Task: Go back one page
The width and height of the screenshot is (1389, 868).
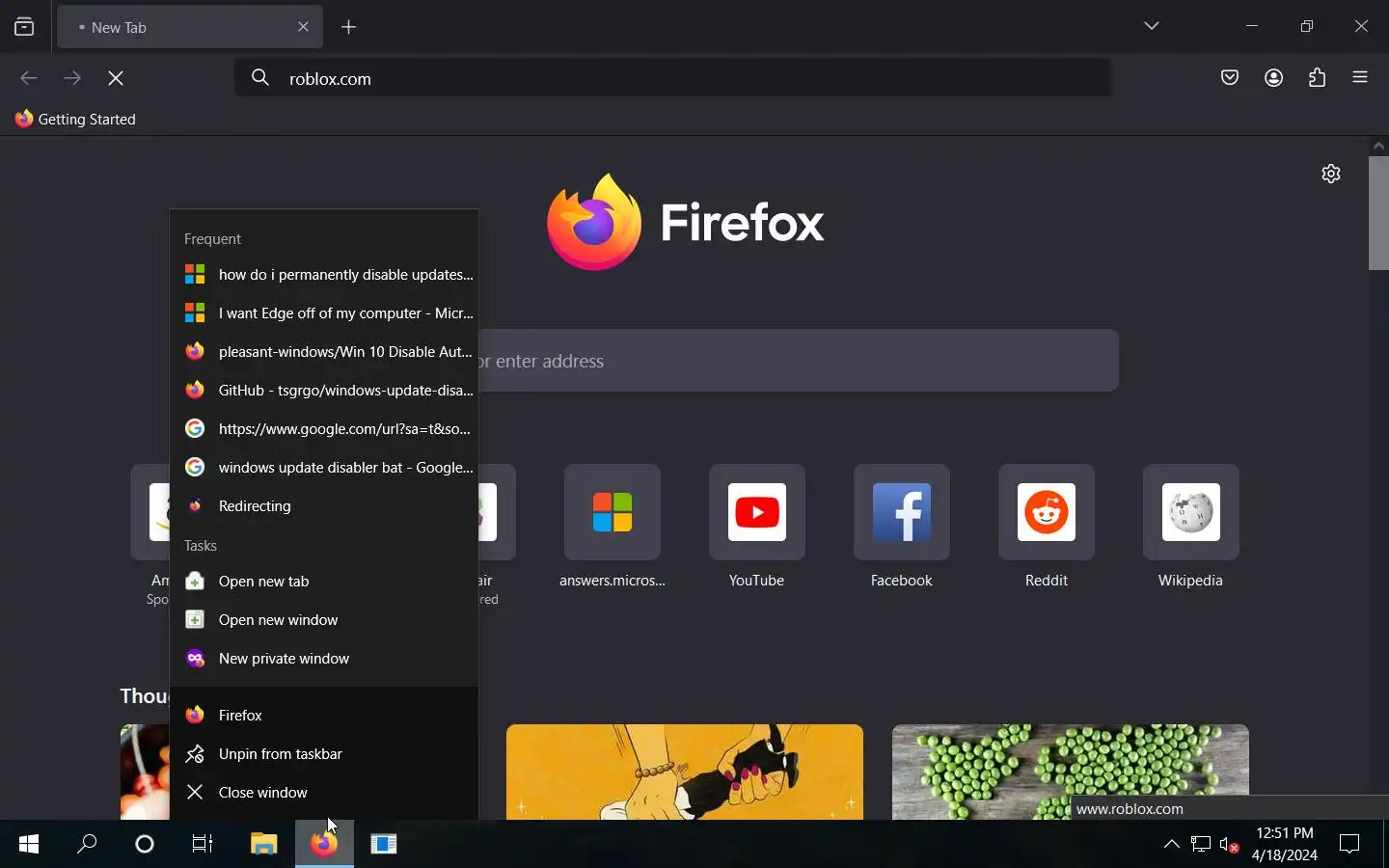Action: tap(29, 78)
